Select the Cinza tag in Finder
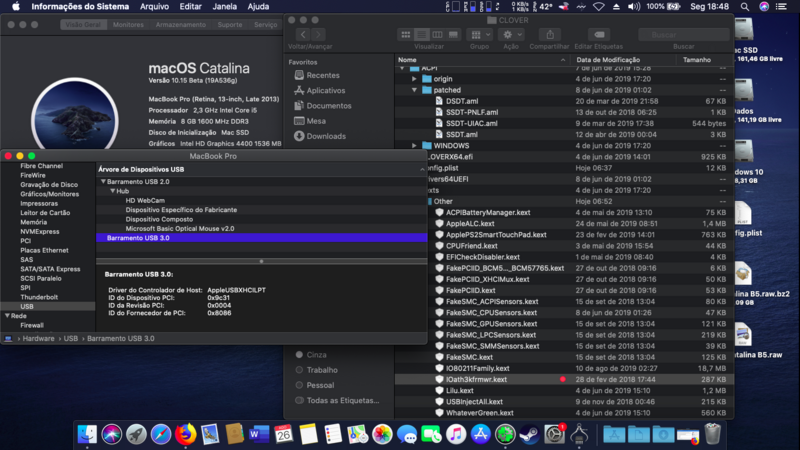 point(311,355)
